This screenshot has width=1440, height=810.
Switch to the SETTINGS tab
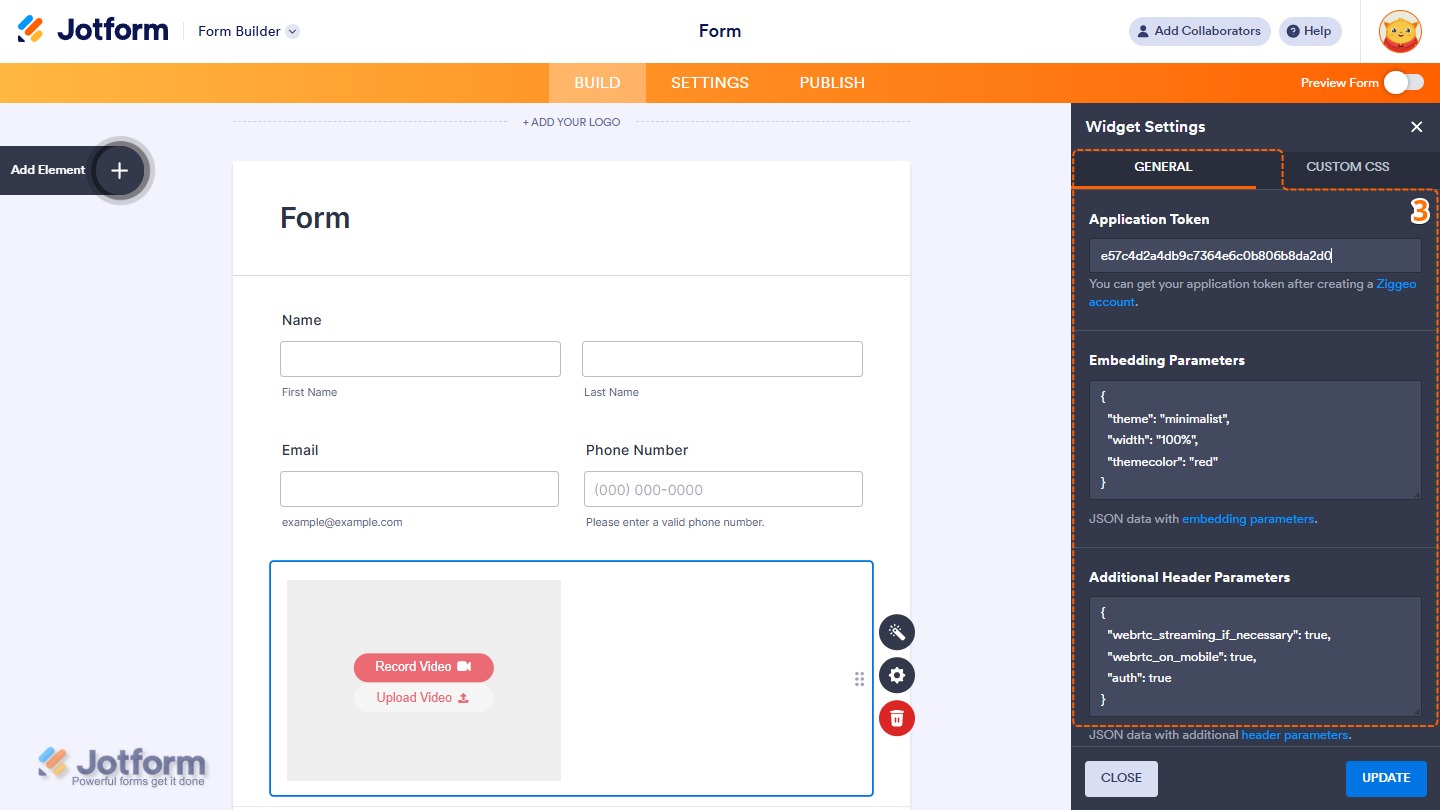tap(709, 83)
